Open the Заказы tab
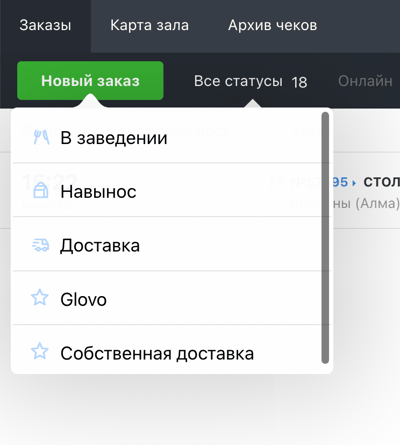This screenshot has width=400, height=445. point(45,26)
